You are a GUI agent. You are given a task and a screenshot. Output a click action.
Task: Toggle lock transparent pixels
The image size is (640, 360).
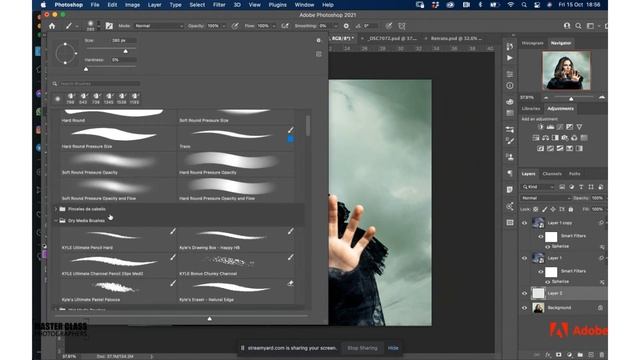click(x=536, y=209)
